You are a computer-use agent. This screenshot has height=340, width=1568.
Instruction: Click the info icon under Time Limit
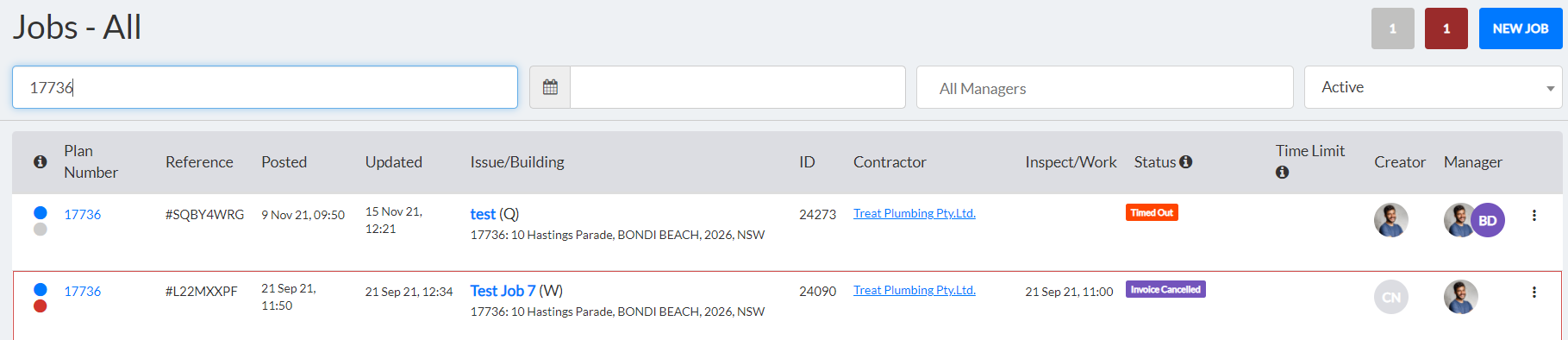(1282, 173)
